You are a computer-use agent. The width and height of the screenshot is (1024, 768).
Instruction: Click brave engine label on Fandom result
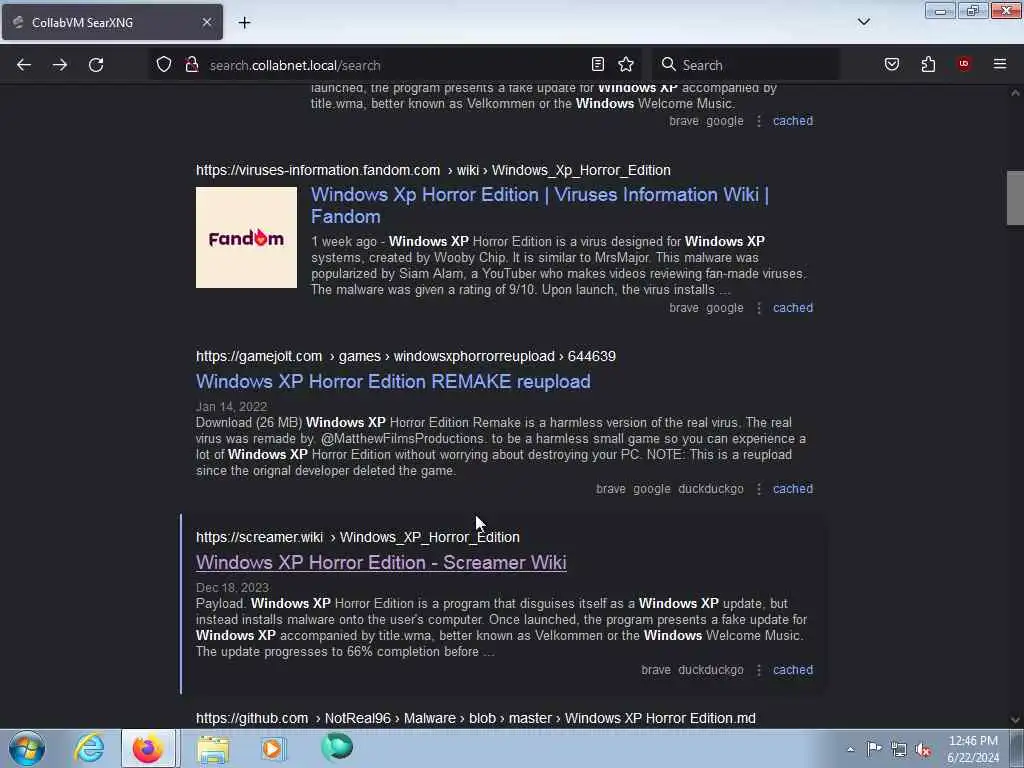pyautogui.click(x=684, y=308)
